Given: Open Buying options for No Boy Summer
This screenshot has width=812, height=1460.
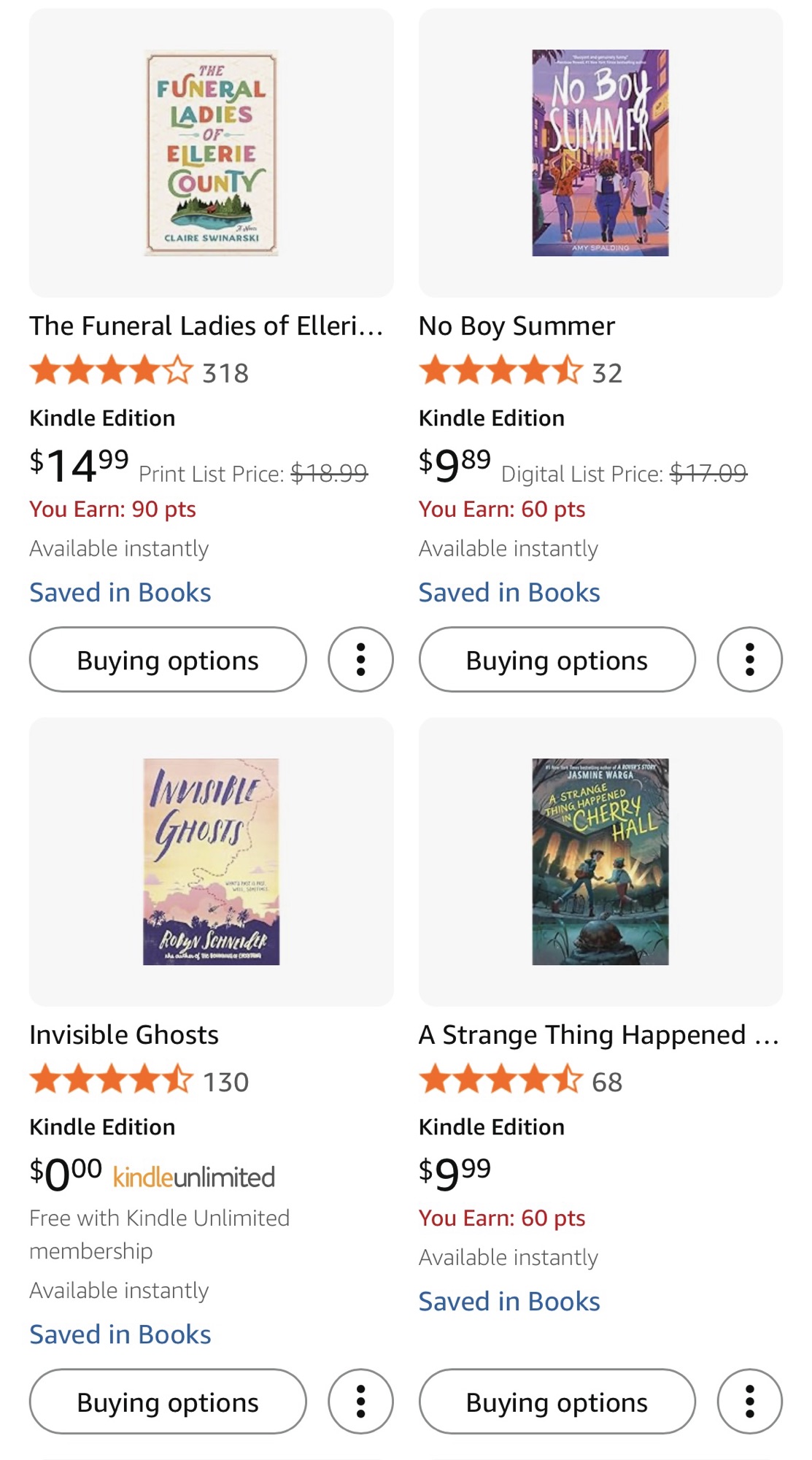Looking at the screenshot, I should click(x=557, y=659).
